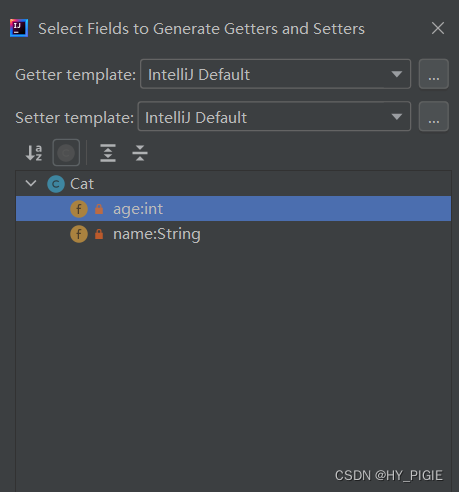Click the Collapse All toolbar icon

coord(140,153)
